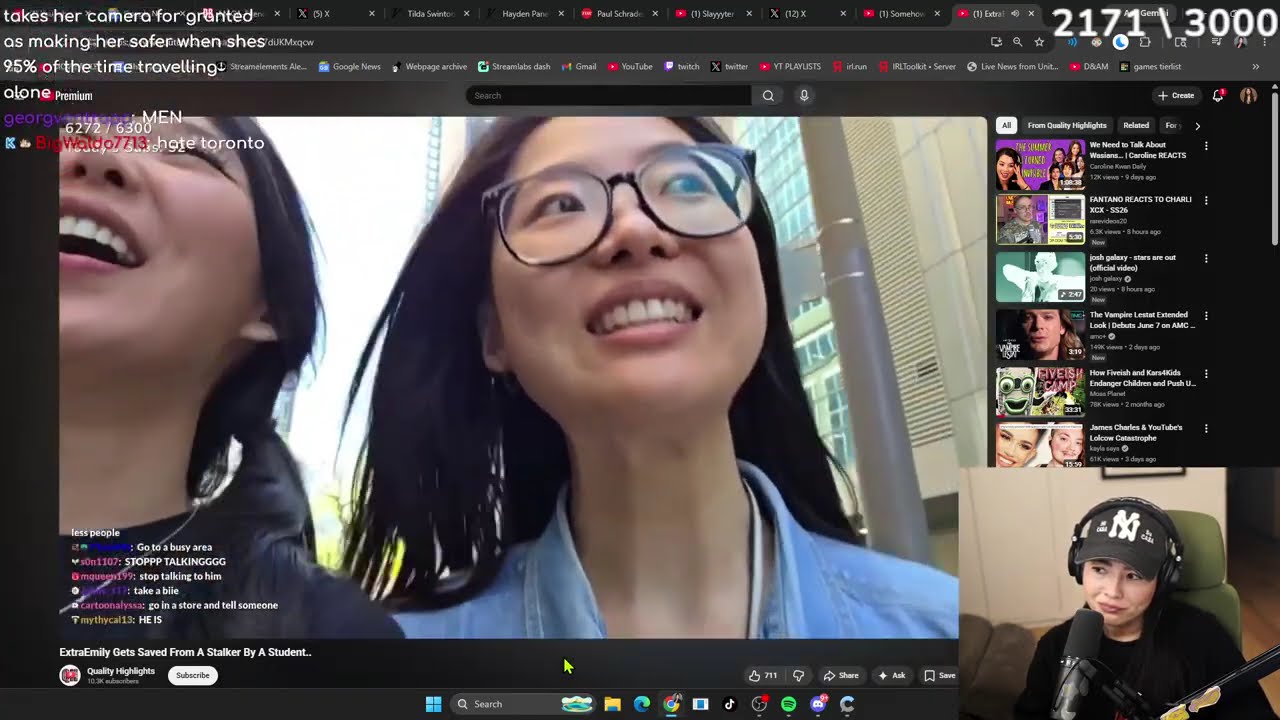1280x720 pixels.
Task: Open the Webpage archive bookmark
Action: 429,67
